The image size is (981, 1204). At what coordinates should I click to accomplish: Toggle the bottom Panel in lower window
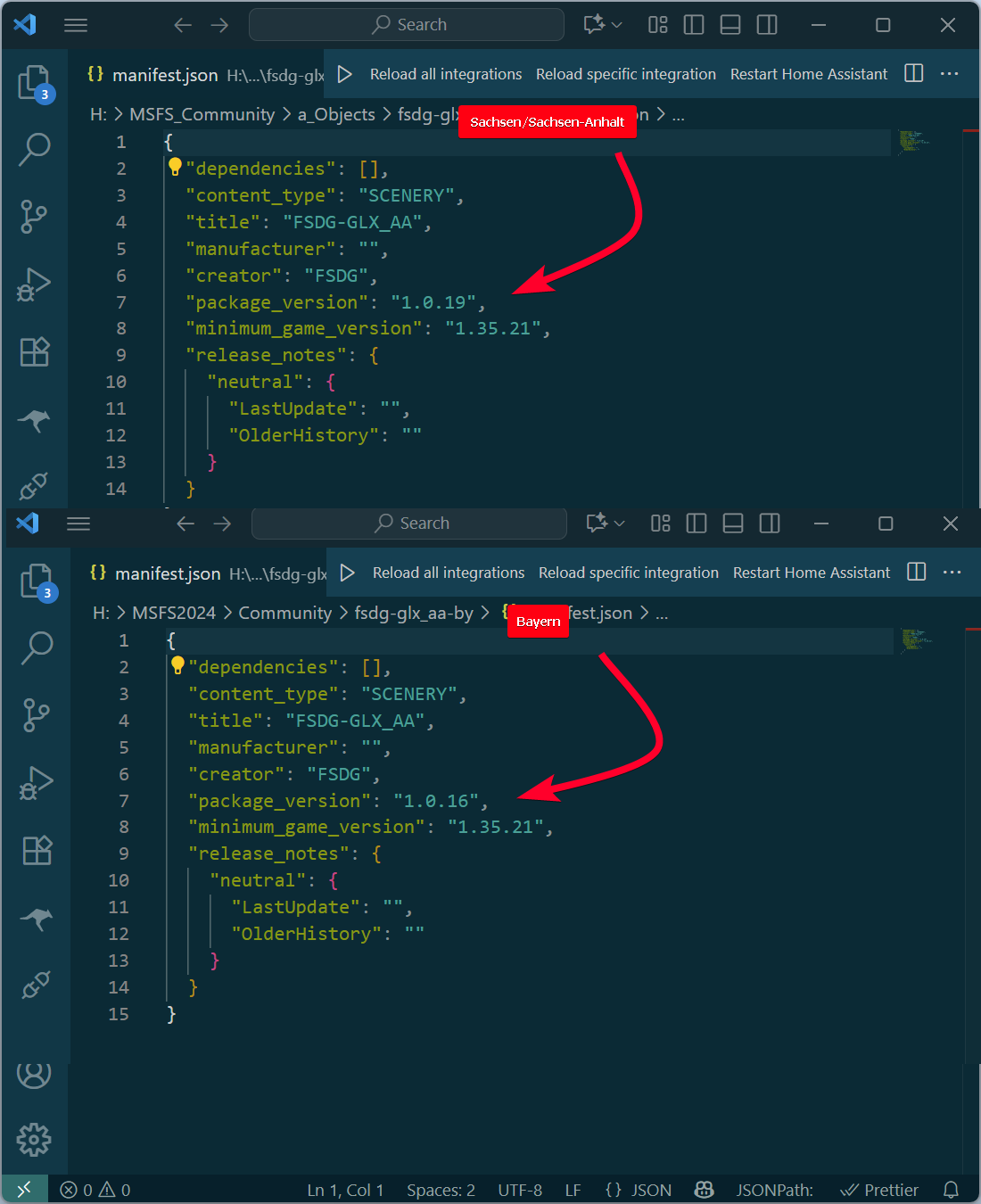click(733, 524)
